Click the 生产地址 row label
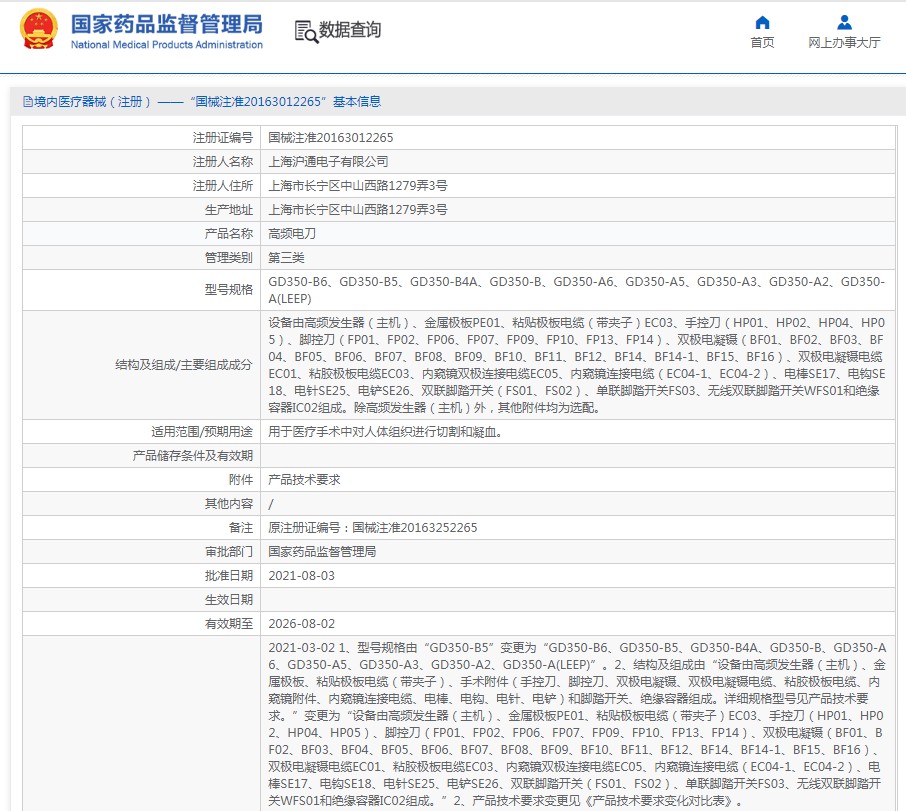The height and width of the screenshot is (811, 906). pyautogui.click(x=229, y=210)
